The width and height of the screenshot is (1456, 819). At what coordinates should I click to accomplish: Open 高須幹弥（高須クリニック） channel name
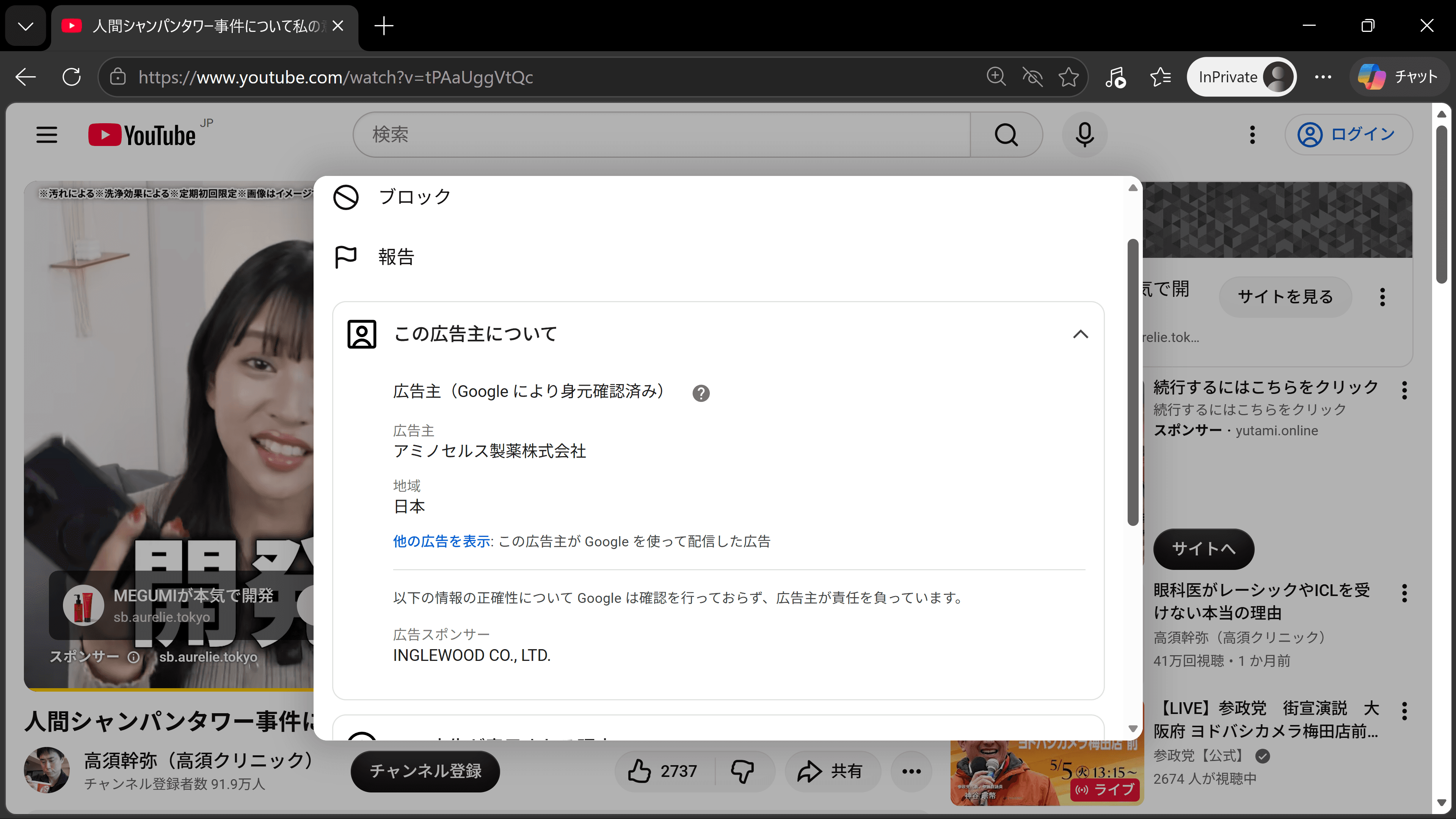pyautogui.click(x=199, y=761)
